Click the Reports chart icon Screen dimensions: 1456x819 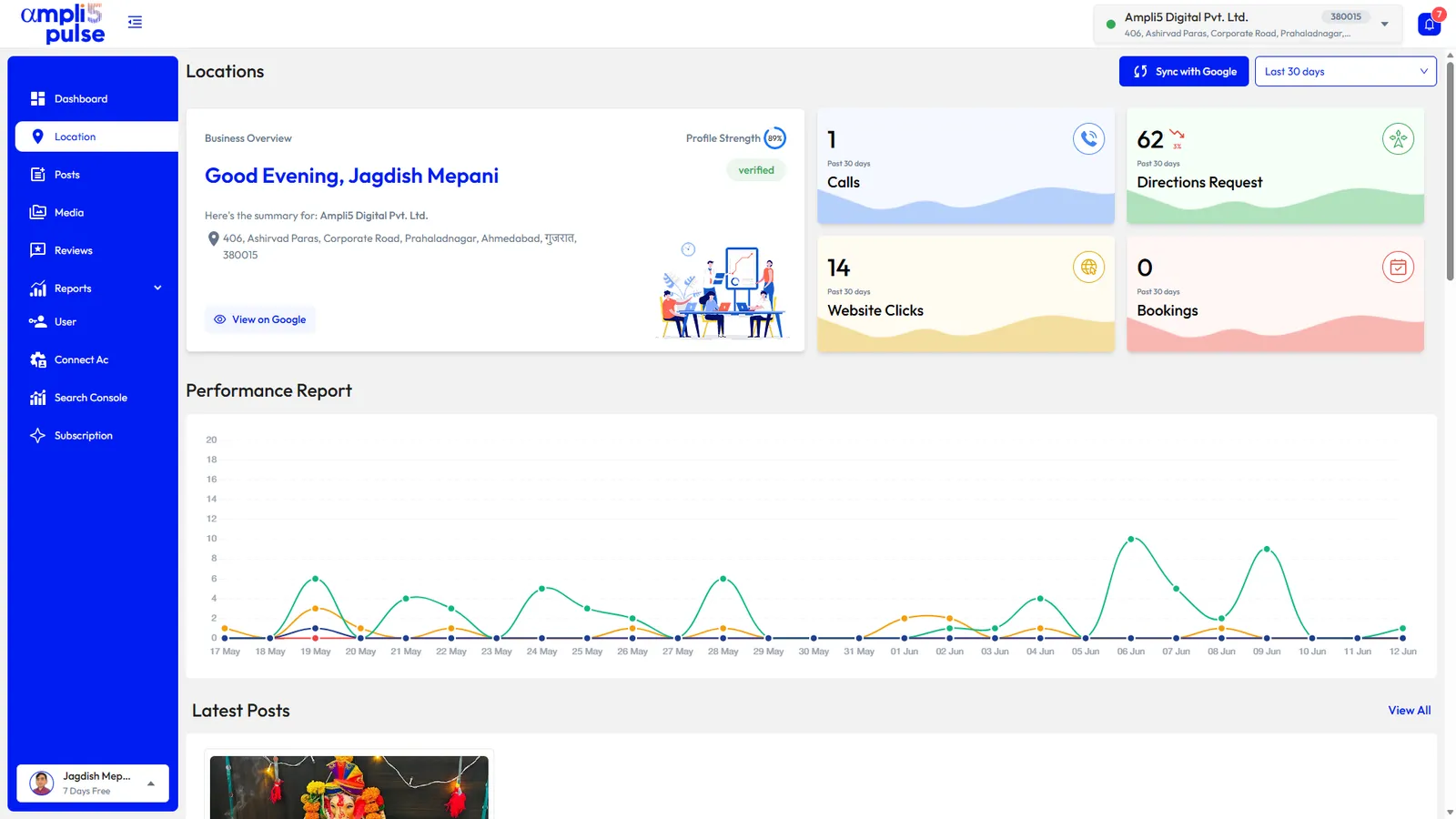(x=37, y=288)
